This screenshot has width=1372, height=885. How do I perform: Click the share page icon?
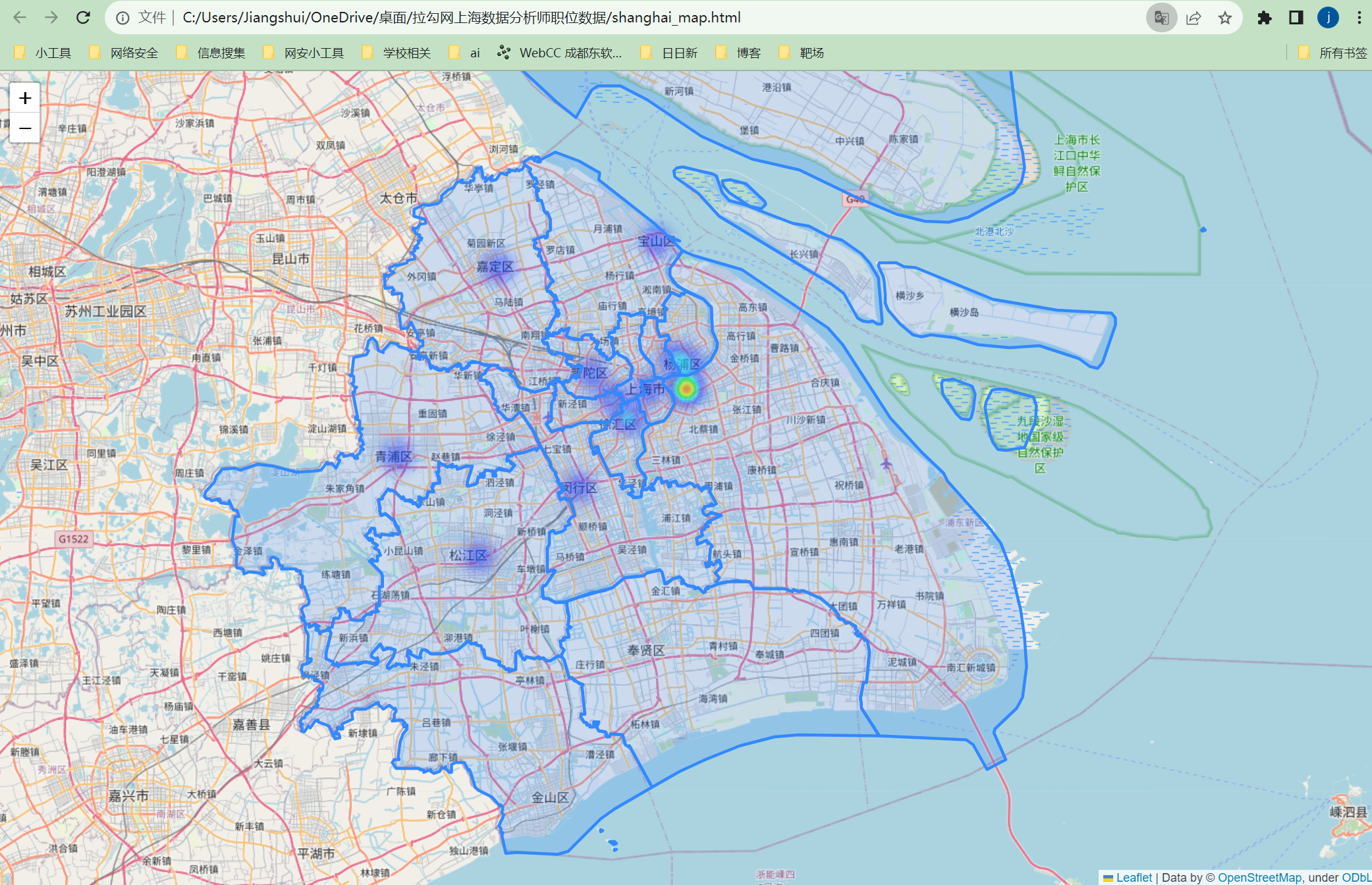(x=1194, y=18)
